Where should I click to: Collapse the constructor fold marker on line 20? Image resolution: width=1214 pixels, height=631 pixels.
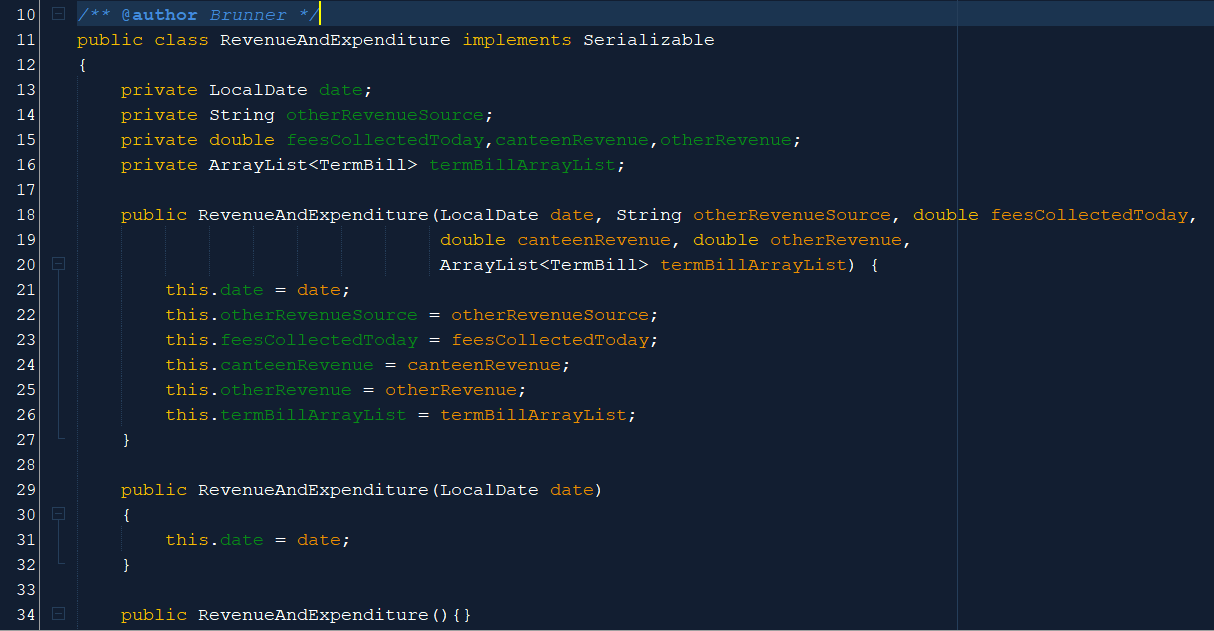point(59,264)
